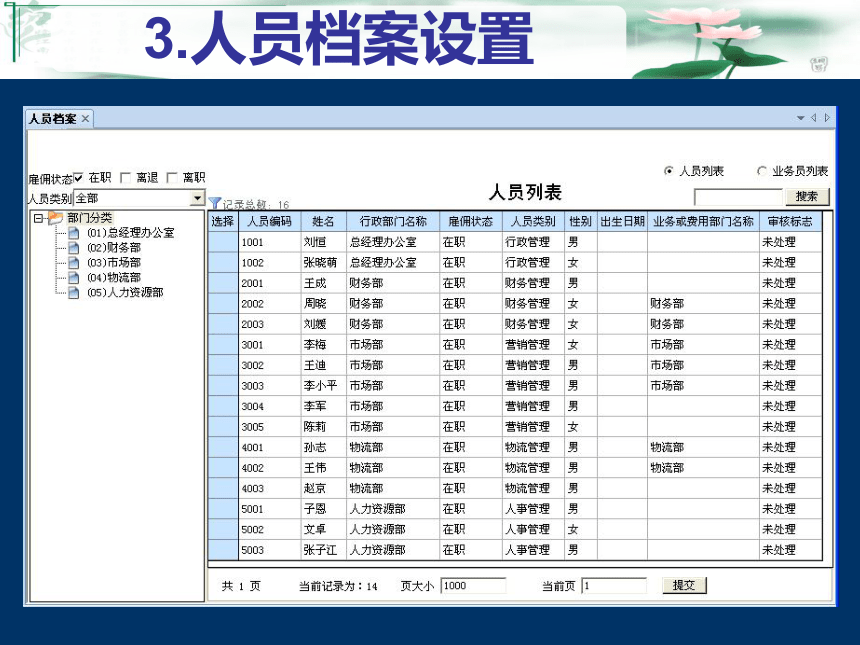
Task: Check the 离职 employment status checkbox
Action: 172,178
